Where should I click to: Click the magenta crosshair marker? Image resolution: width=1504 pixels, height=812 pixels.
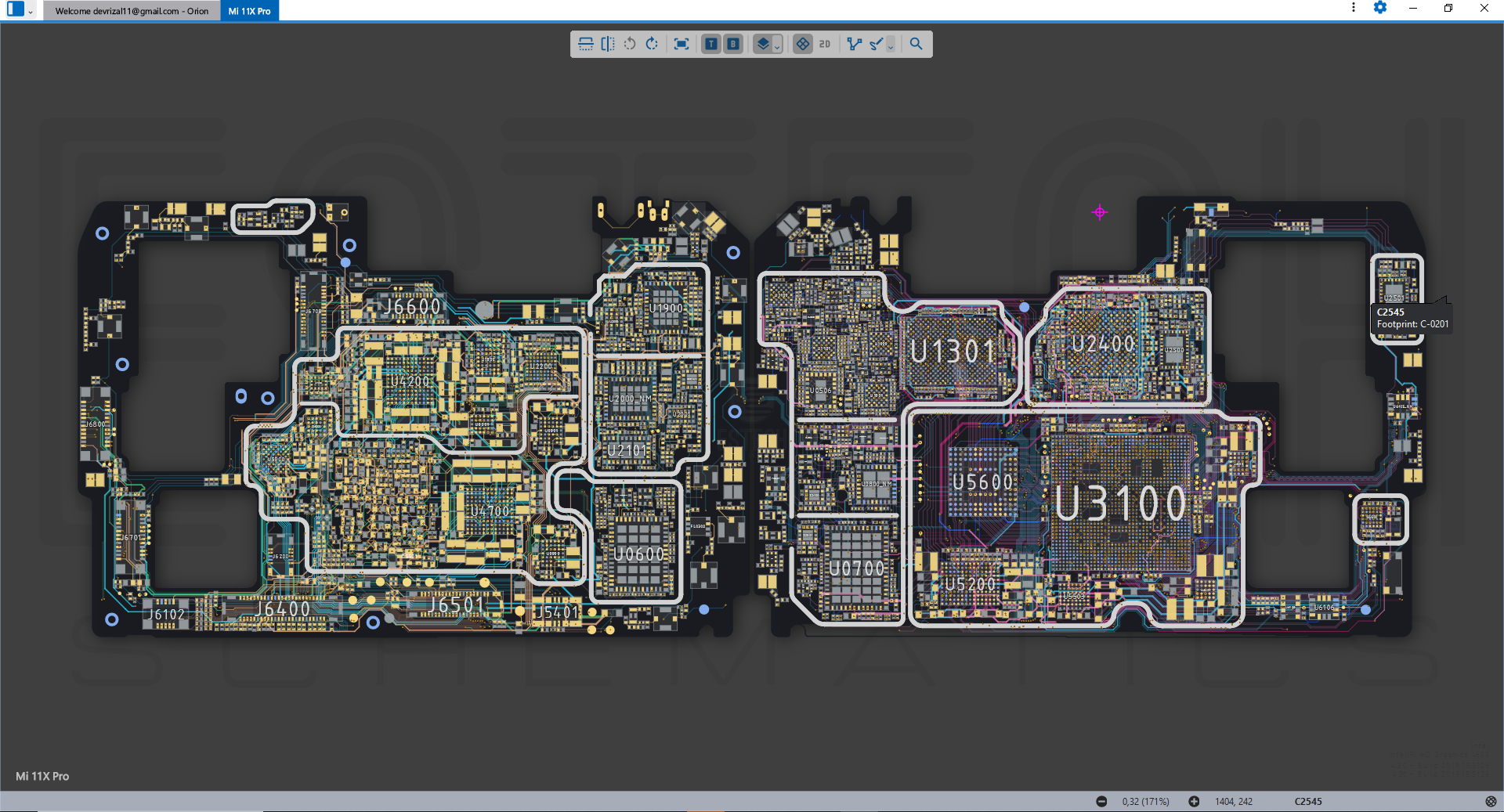click(x=1100, y=212)
